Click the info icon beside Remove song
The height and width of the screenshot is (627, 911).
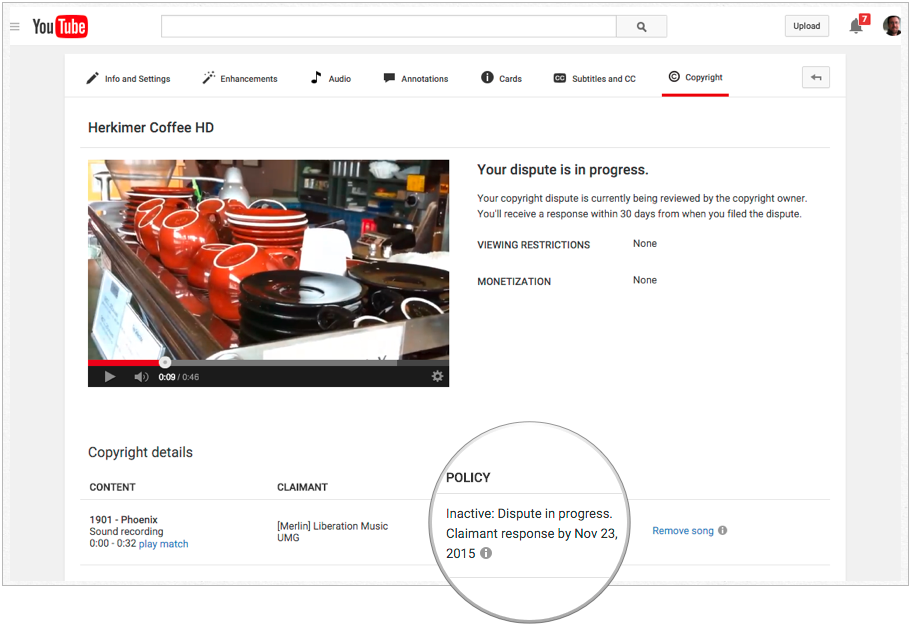coord(720,531)
